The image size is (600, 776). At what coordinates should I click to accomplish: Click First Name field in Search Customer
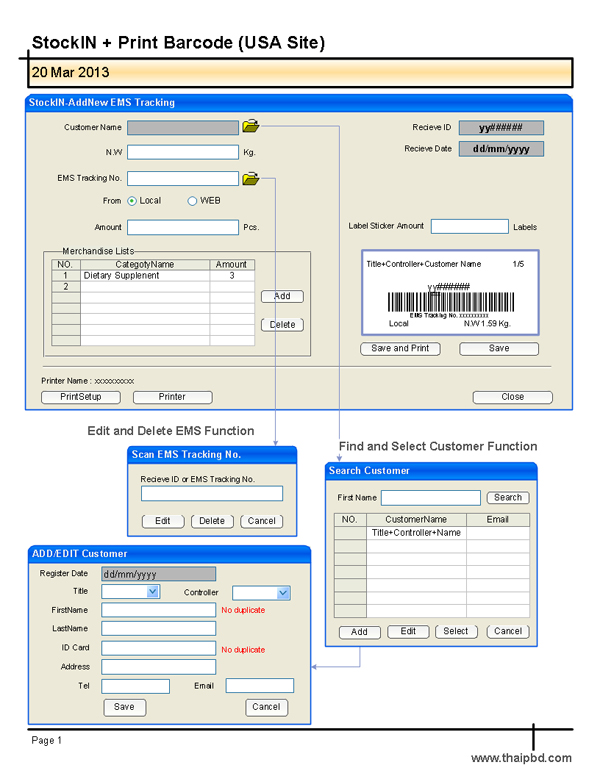[431, 498]
